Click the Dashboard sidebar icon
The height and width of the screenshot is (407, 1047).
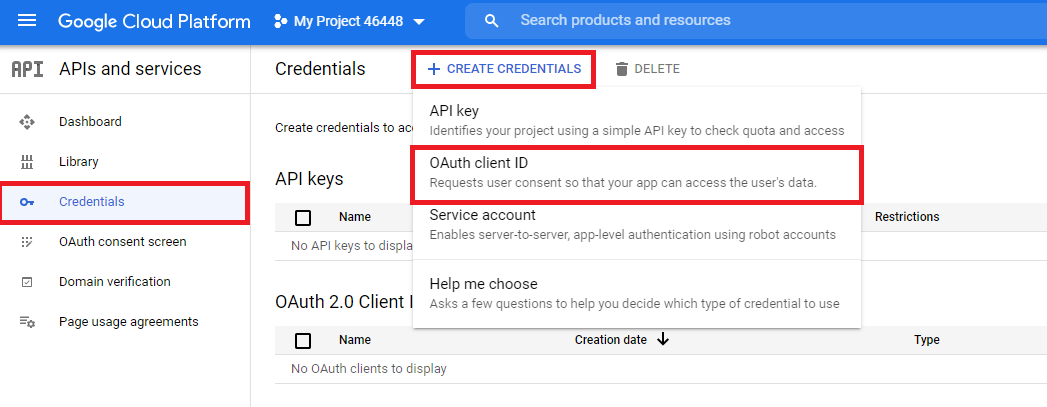[x=27, y=122]
